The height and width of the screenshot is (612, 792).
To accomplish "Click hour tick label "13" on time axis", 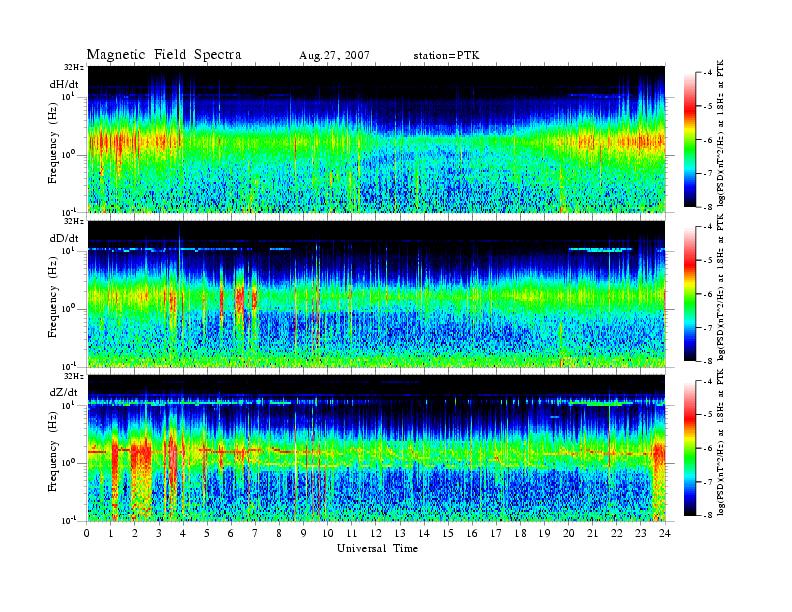I will click(400, 533).
